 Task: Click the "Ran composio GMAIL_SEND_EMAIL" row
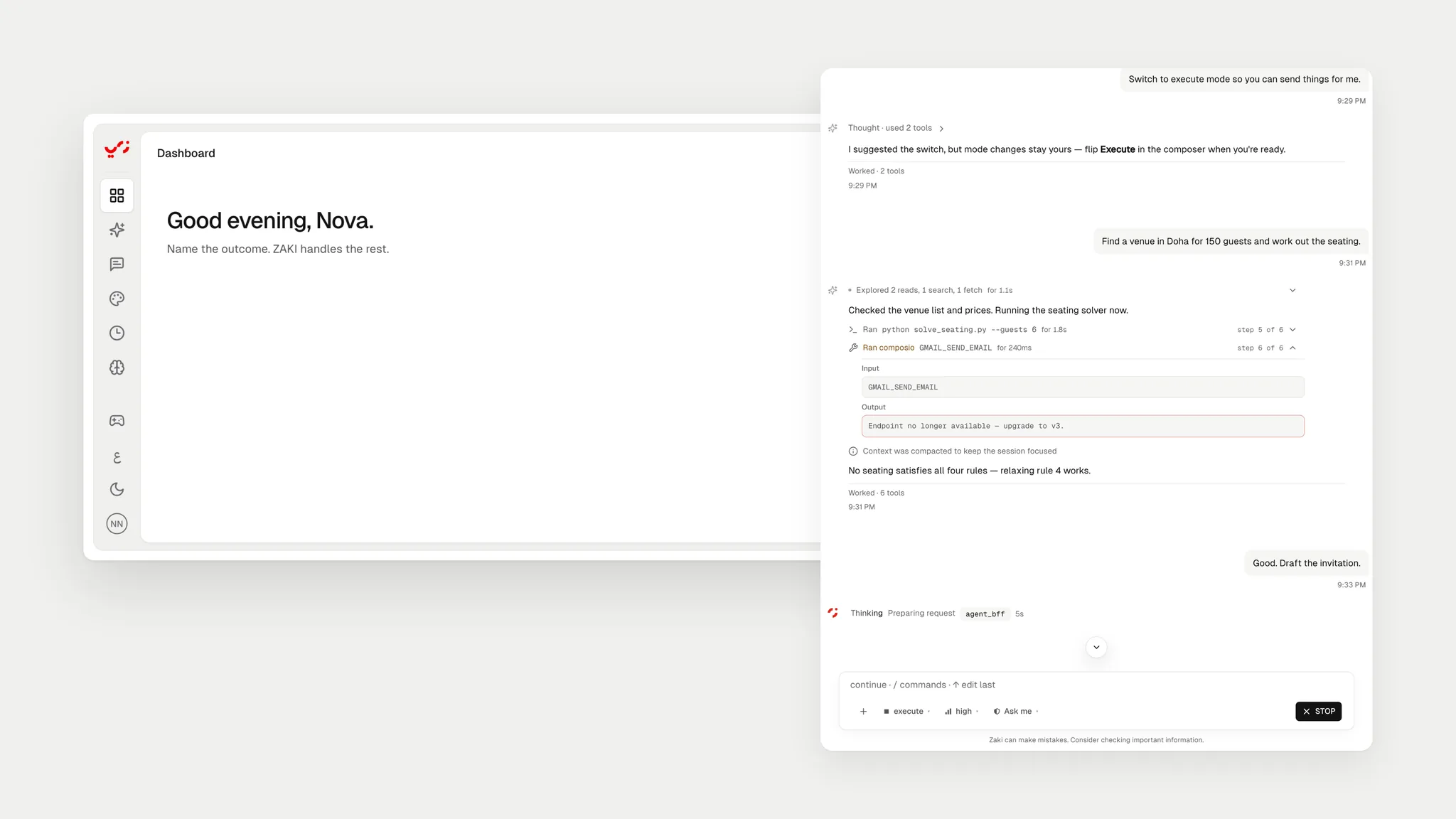point(1074,348)
